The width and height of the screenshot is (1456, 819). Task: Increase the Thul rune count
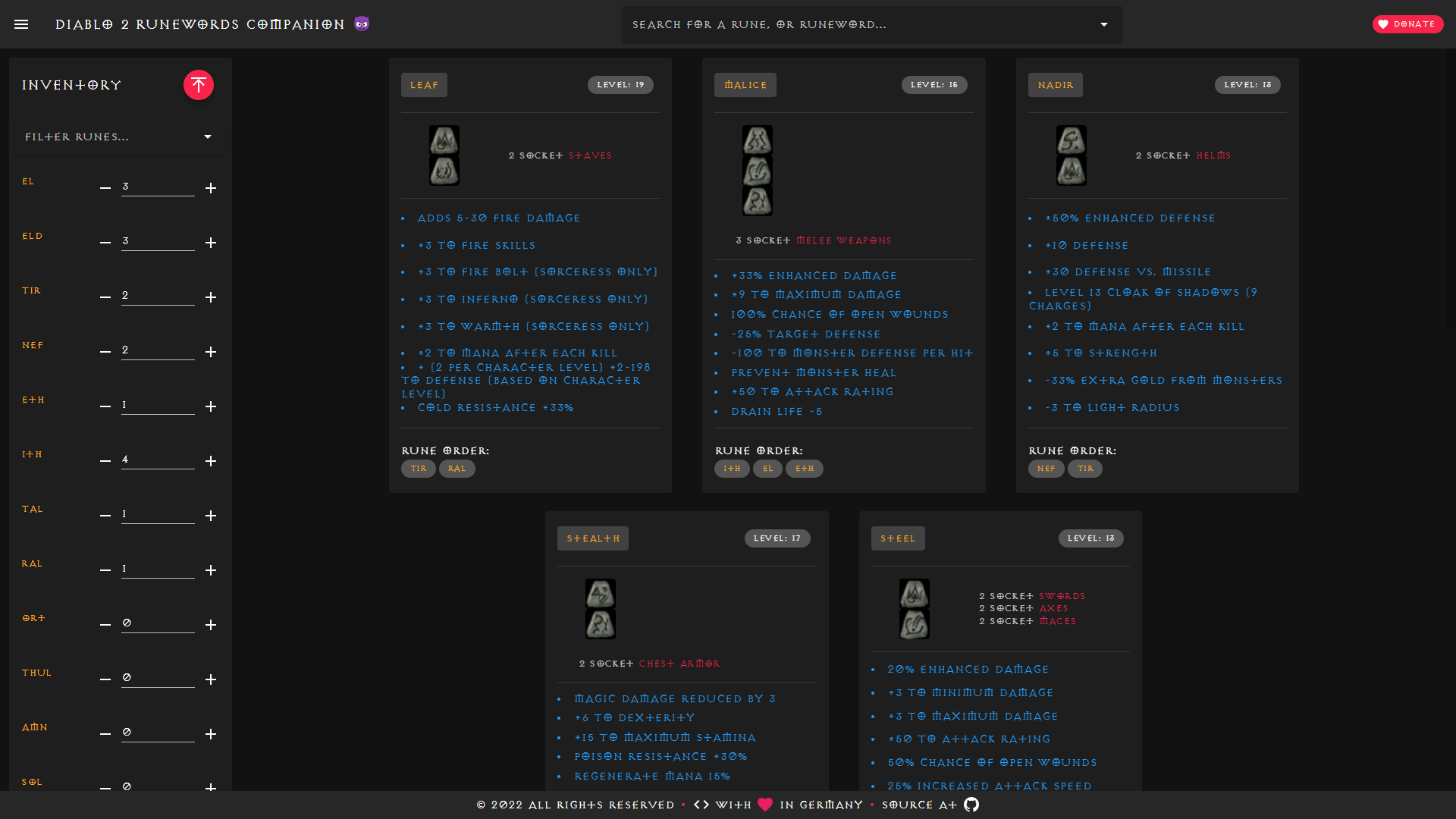click(x=211, y=679)
